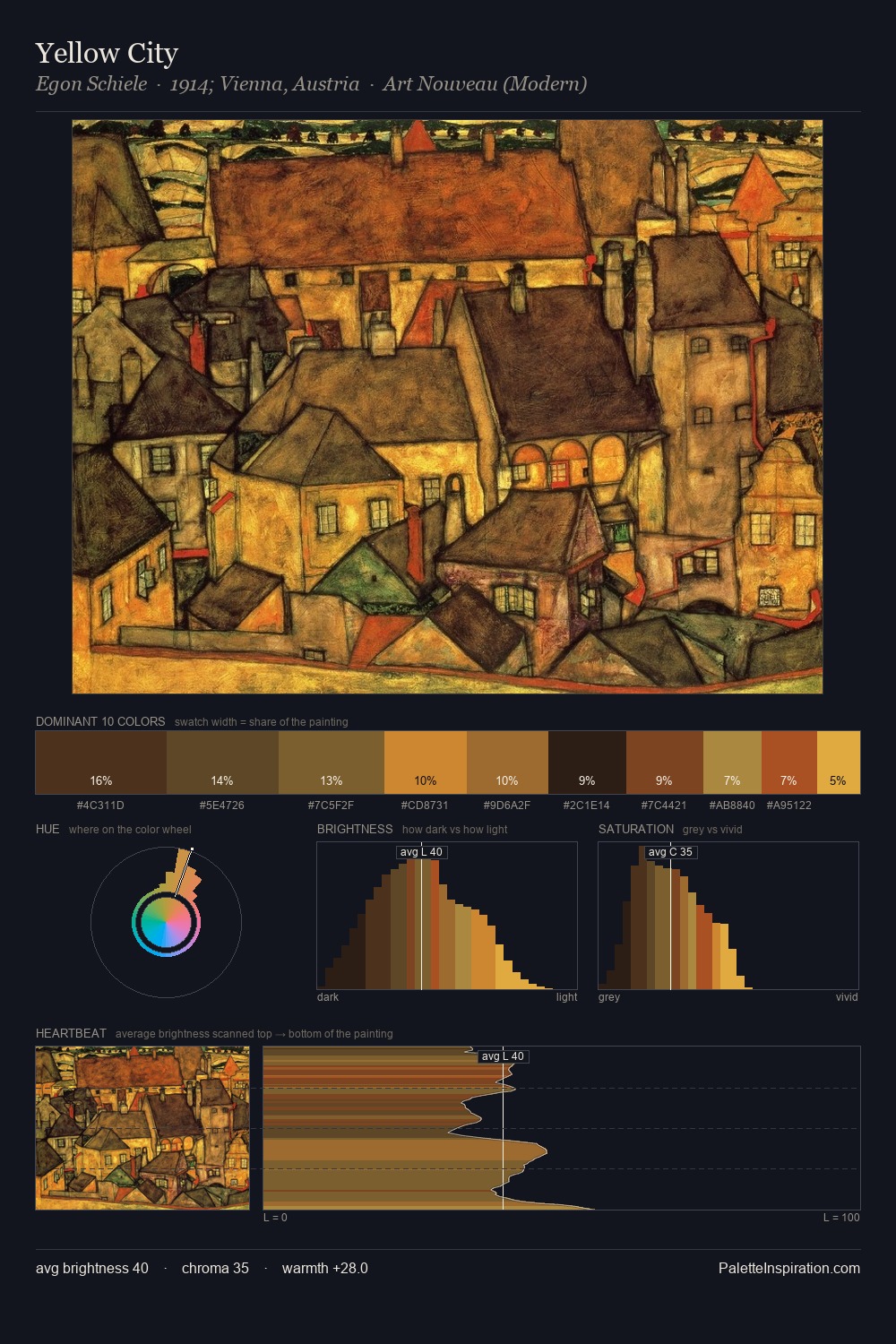This screenshot has width=896, height=1344.
Task: Click 'where on the color wheel' caption
Action: point(130,830)
